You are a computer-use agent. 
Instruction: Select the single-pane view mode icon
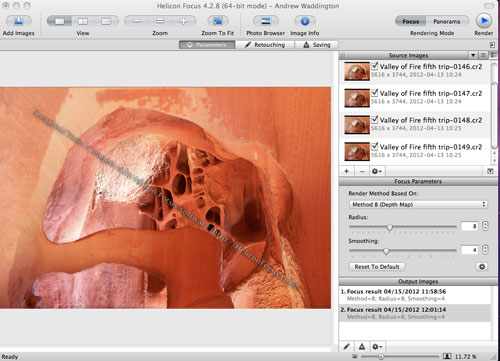point(60,21)
